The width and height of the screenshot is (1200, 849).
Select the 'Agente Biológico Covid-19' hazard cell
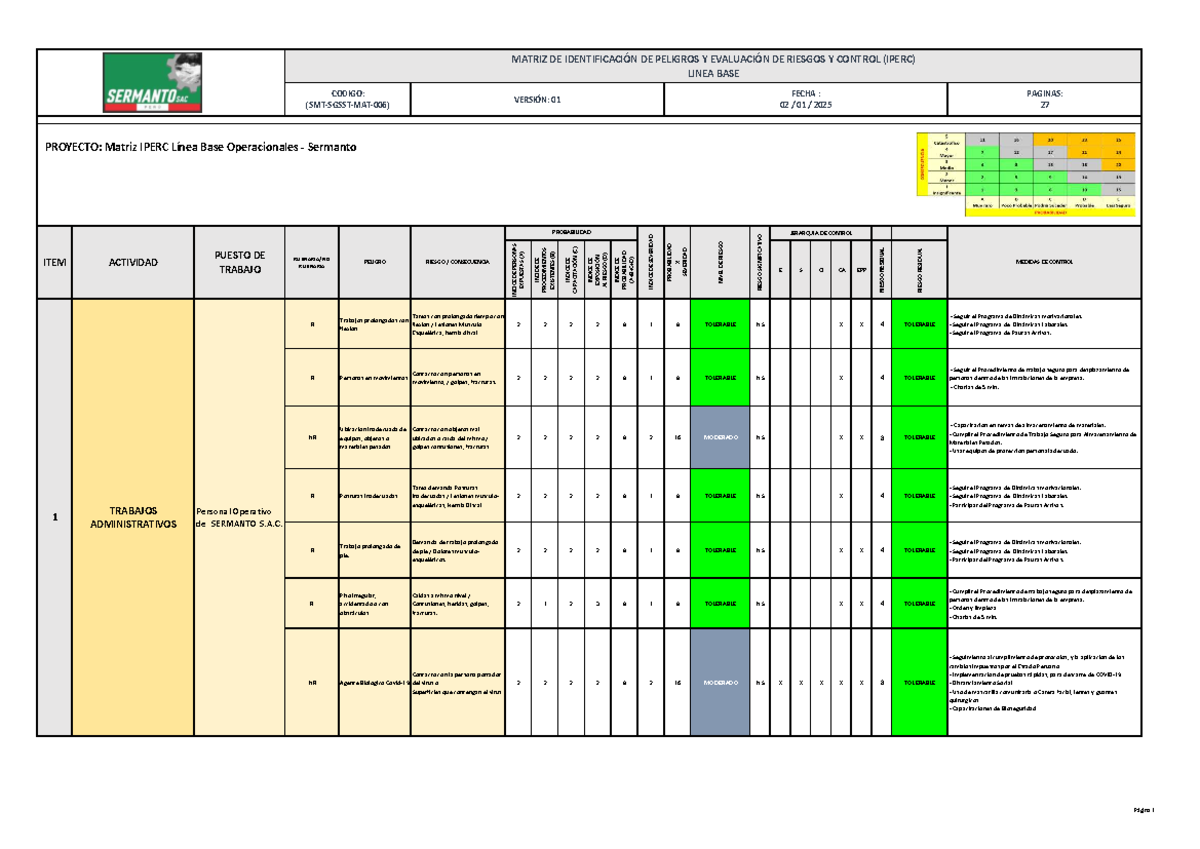click(x=375, y=684)
